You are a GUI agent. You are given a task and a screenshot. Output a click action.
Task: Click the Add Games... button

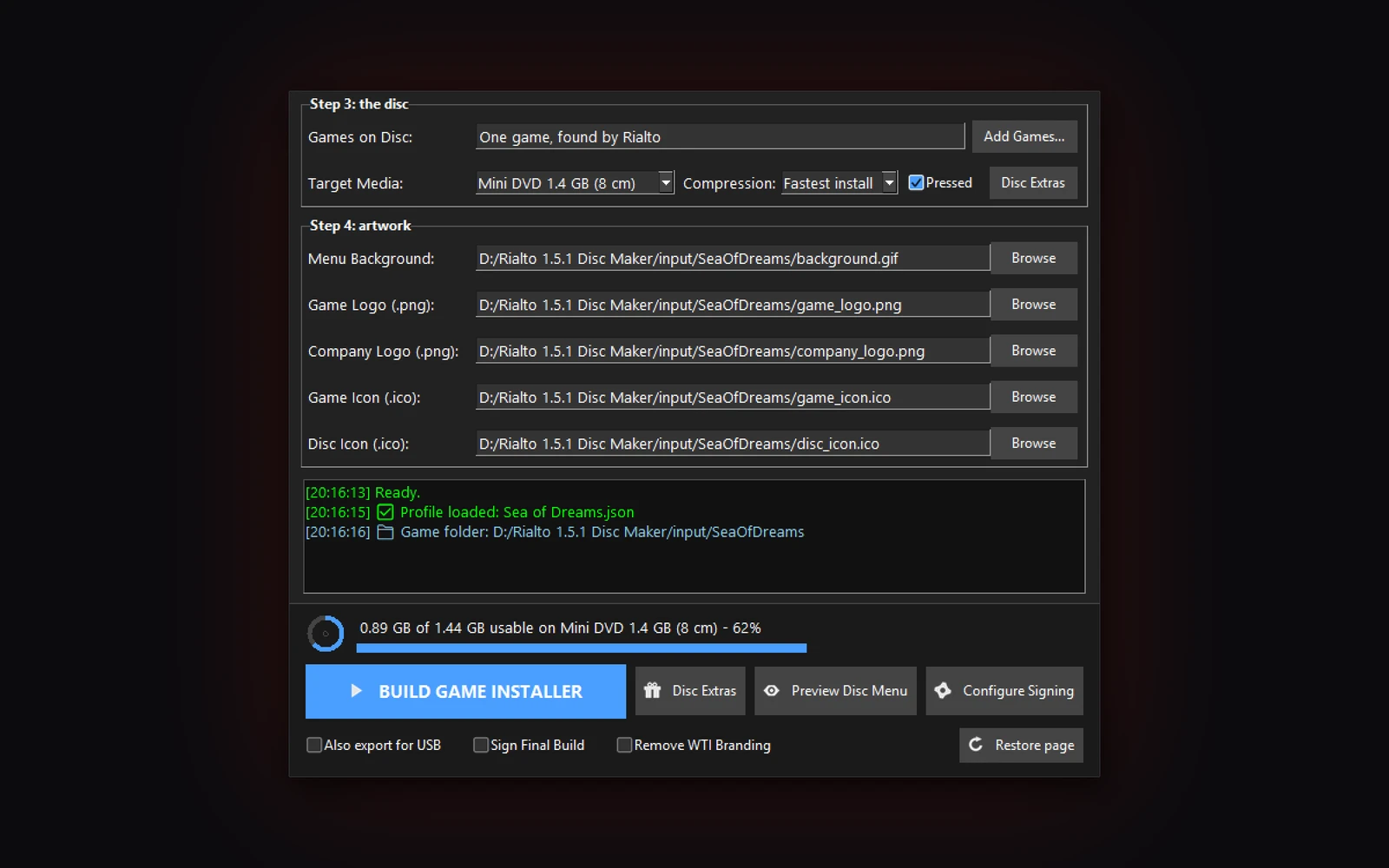[x=1024, y=136]
